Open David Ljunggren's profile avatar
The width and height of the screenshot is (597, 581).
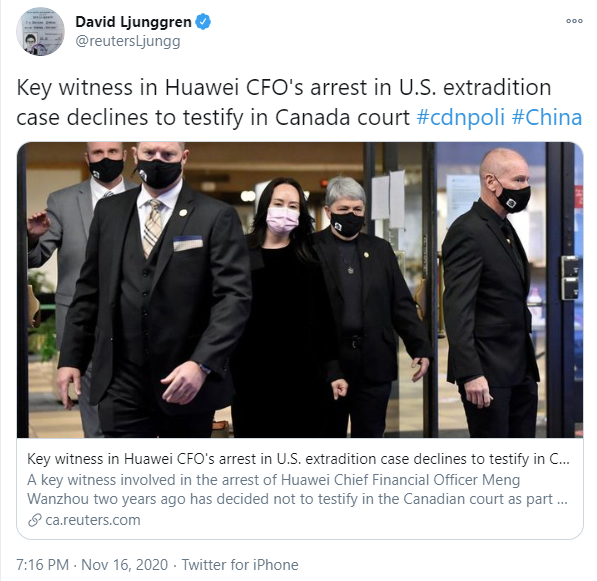pyautogui.click(x=40, y=32)
